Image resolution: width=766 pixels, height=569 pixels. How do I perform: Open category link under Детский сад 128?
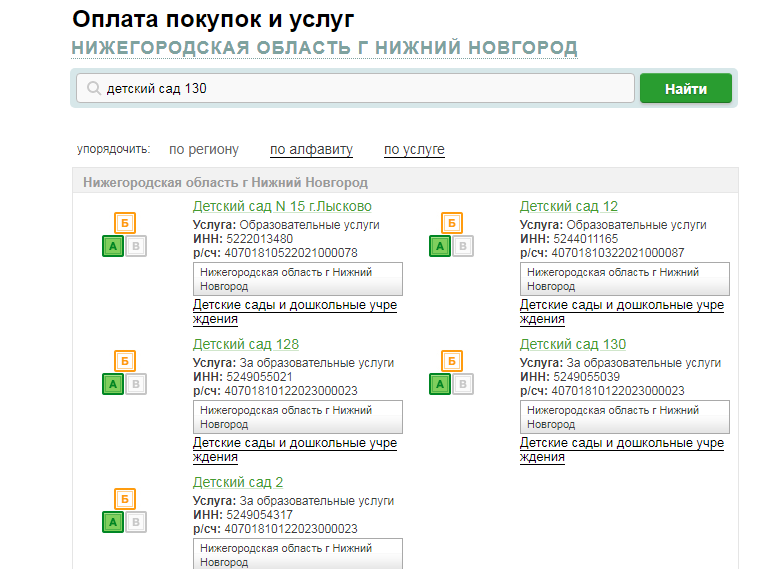295,450
